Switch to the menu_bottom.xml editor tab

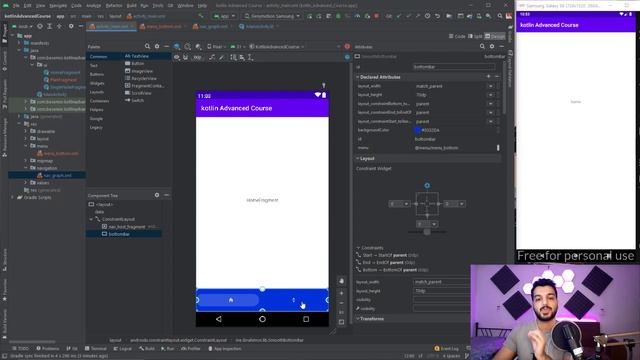pos(163,26)
